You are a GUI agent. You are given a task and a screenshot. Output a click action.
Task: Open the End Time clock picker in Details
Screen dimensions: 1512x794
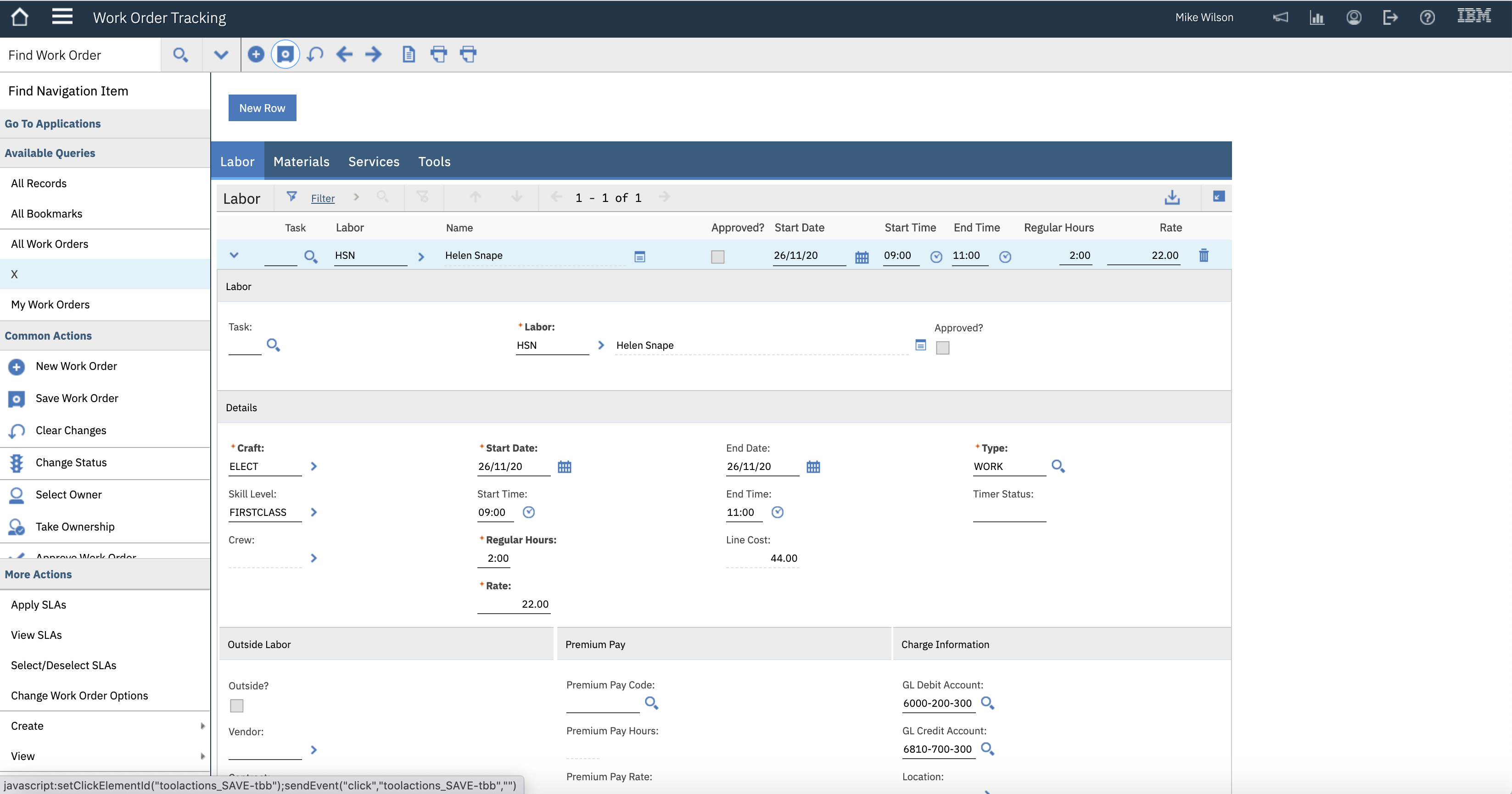(777, 512)
